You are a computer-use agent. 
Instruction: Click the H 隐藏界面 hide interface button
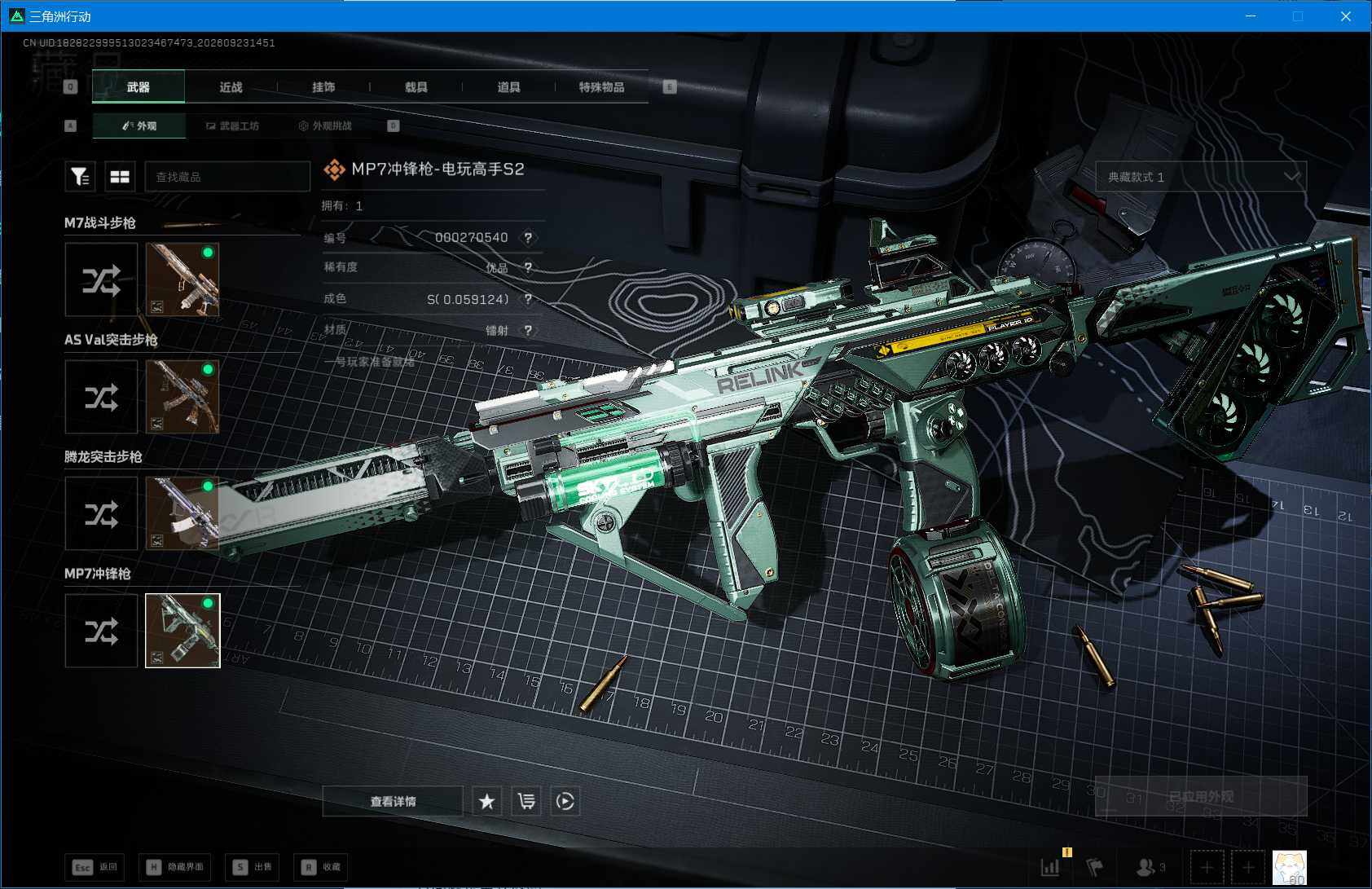[x=177, y=867]
